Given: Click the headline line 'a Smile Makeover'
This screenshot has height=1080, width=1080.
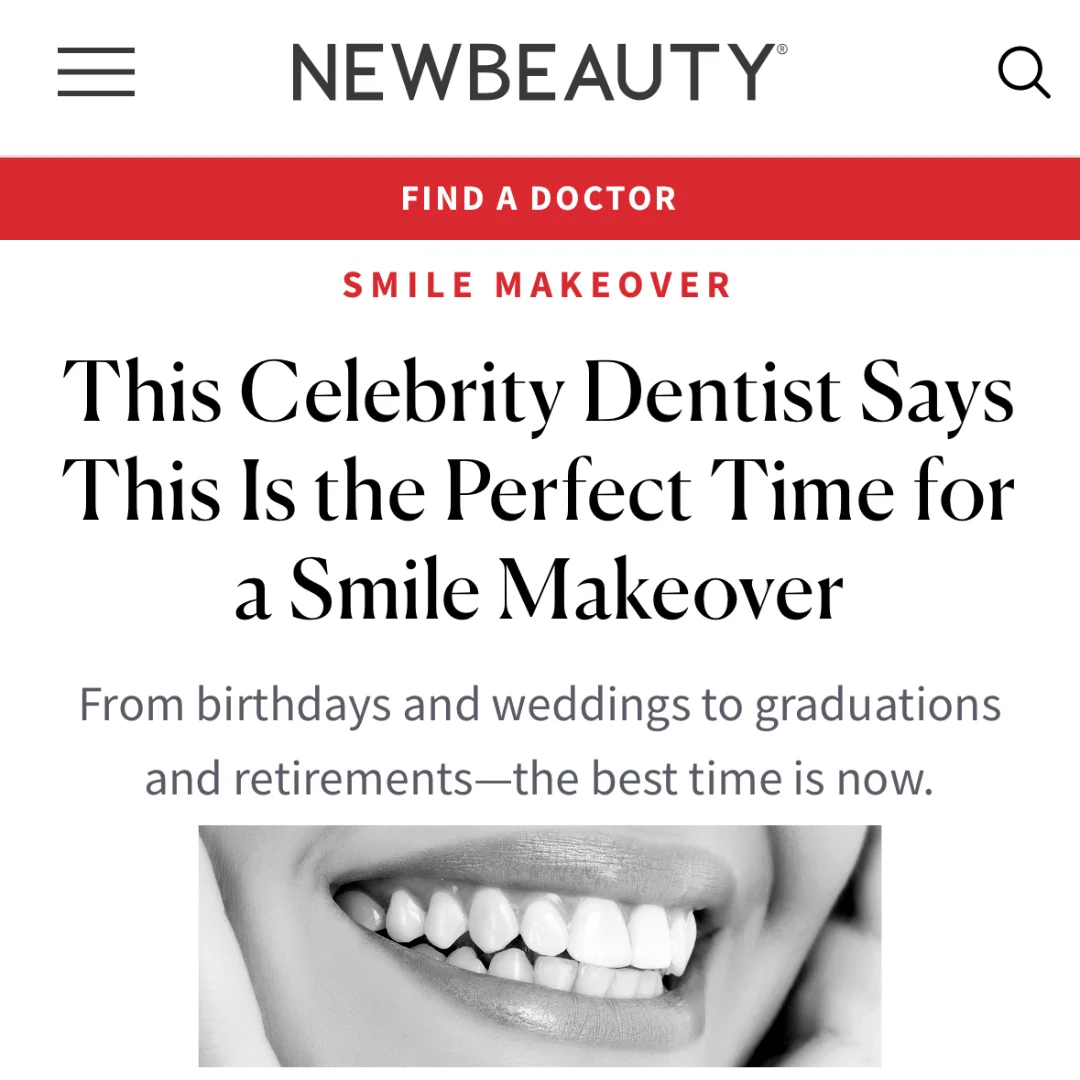Looking at the screenshot, I should point(539,590).
